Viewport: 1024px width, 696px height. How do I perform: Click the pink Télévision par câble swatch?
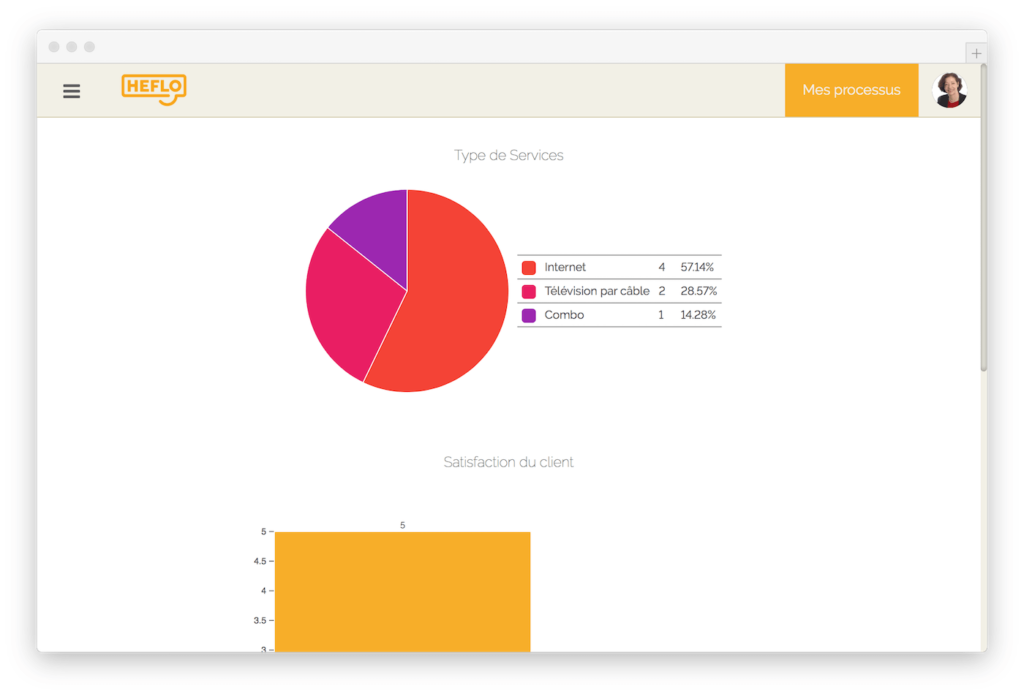[529, 292]
